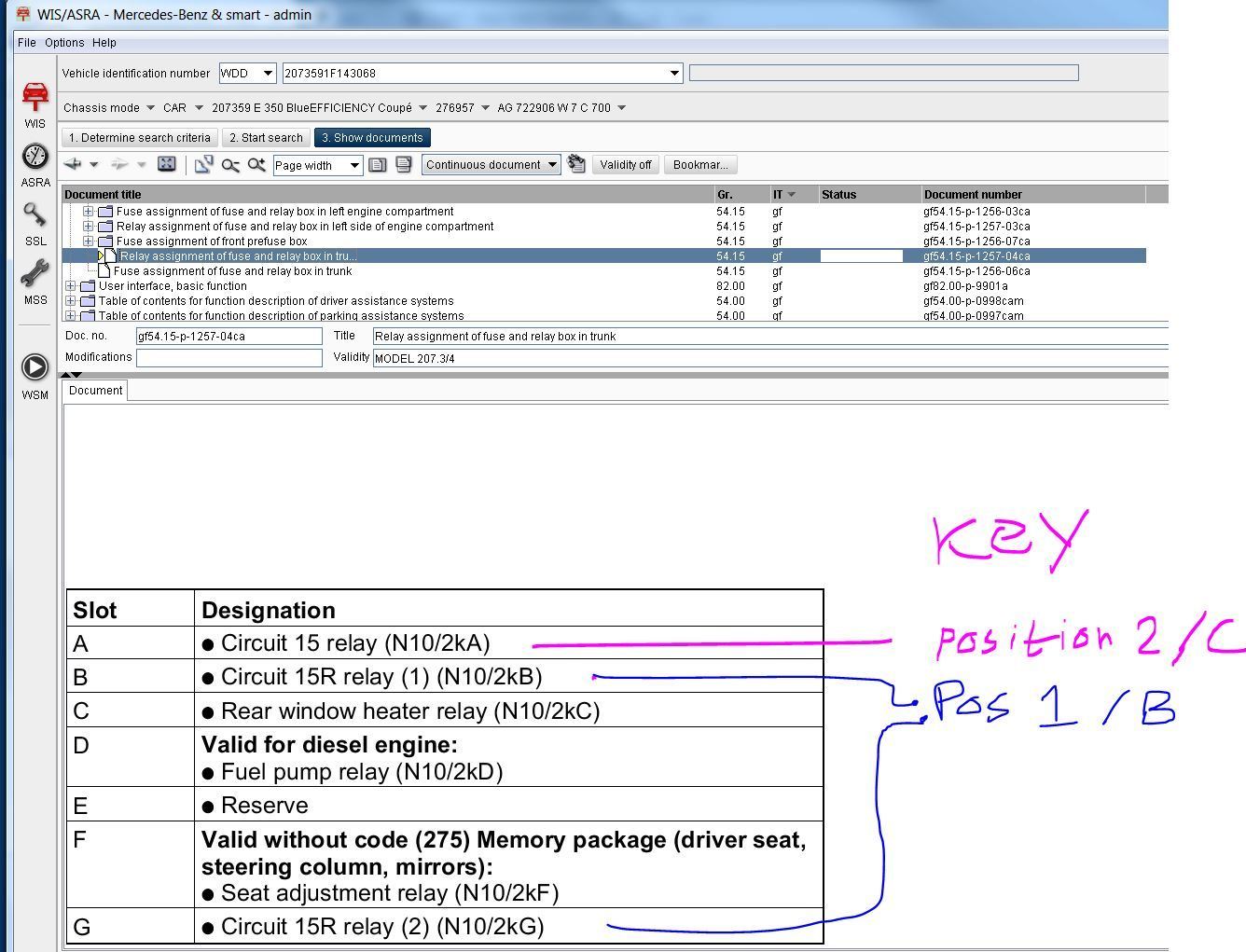Expand the 'User interface, basic function' tree node

(x=71, y=286)
